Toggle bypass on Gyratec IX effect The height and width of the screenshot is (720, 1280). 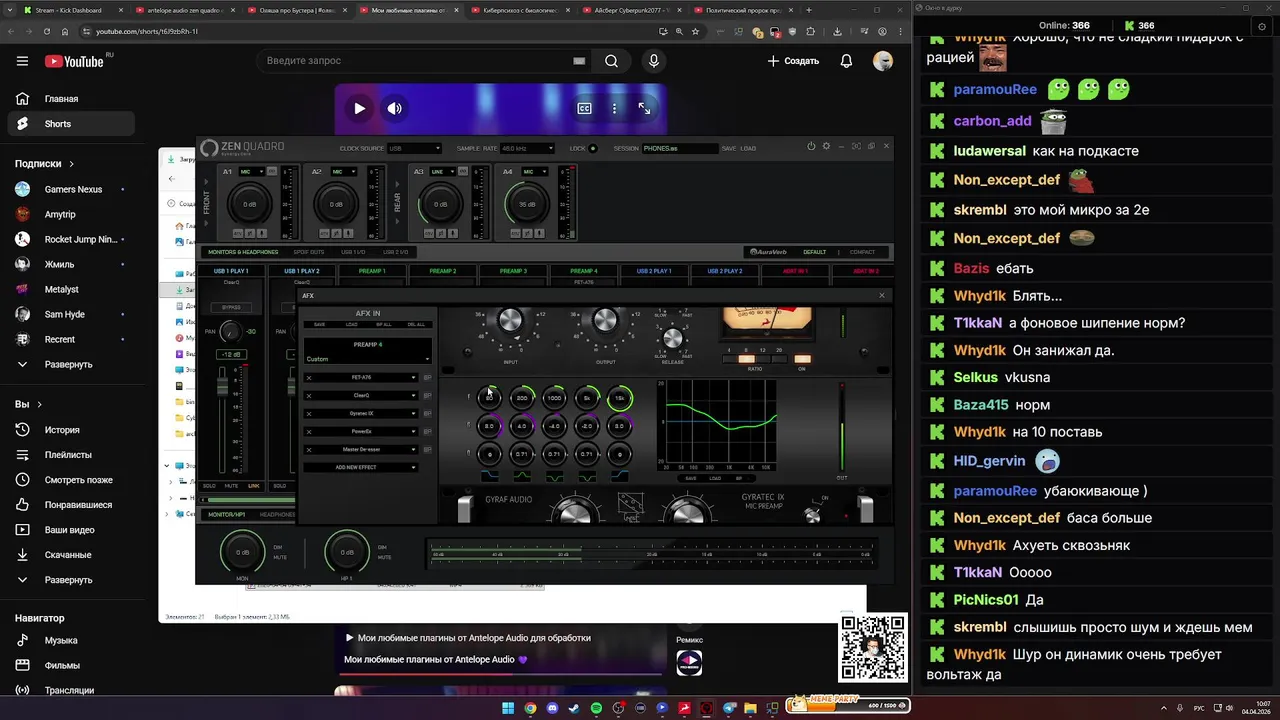(x=427, y=413)
